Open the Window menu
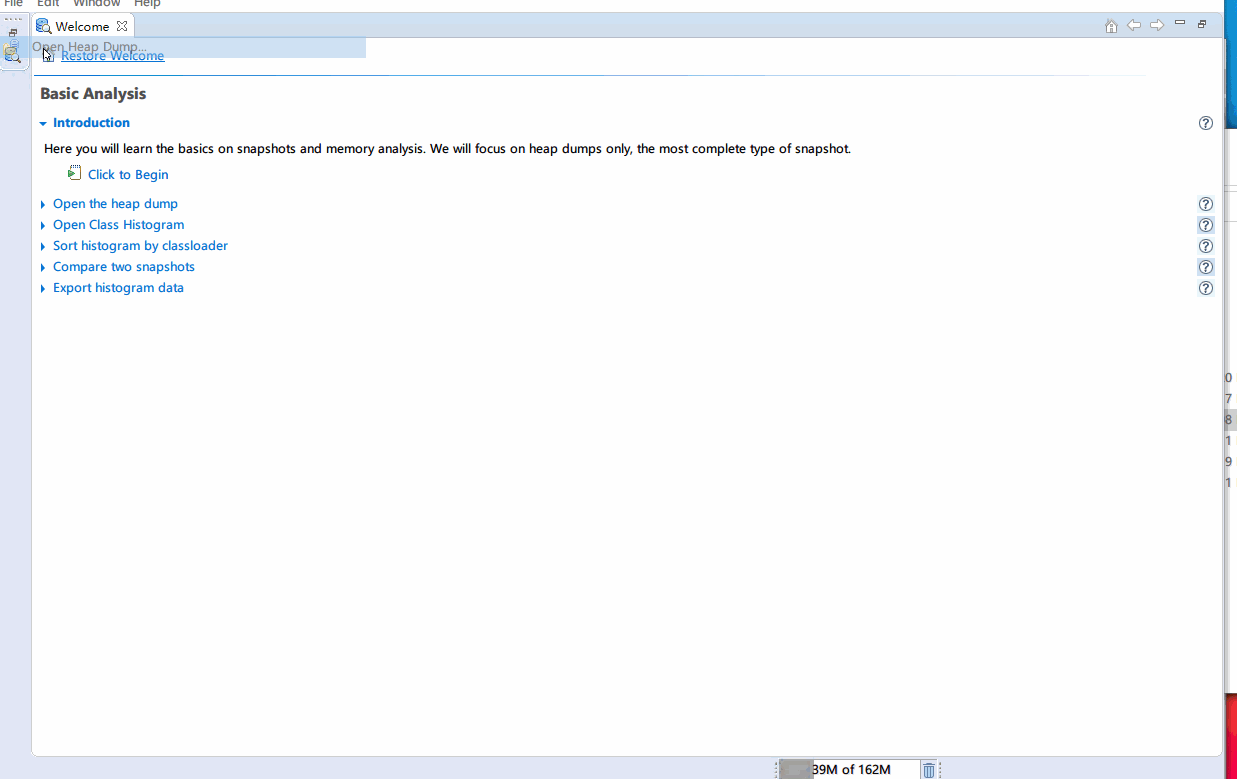 [97, 4]
